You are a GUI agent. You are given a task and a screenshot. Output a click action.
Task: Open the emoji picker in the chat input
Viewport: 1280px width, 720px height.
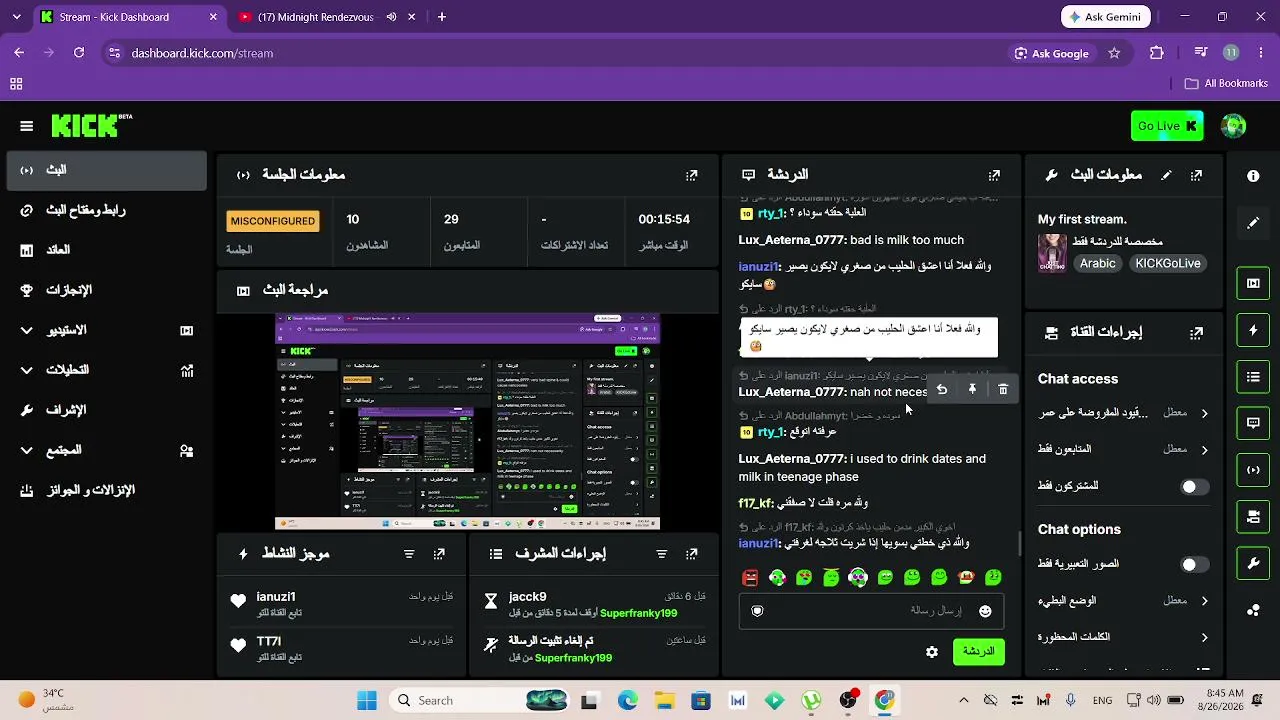point(985,611)
